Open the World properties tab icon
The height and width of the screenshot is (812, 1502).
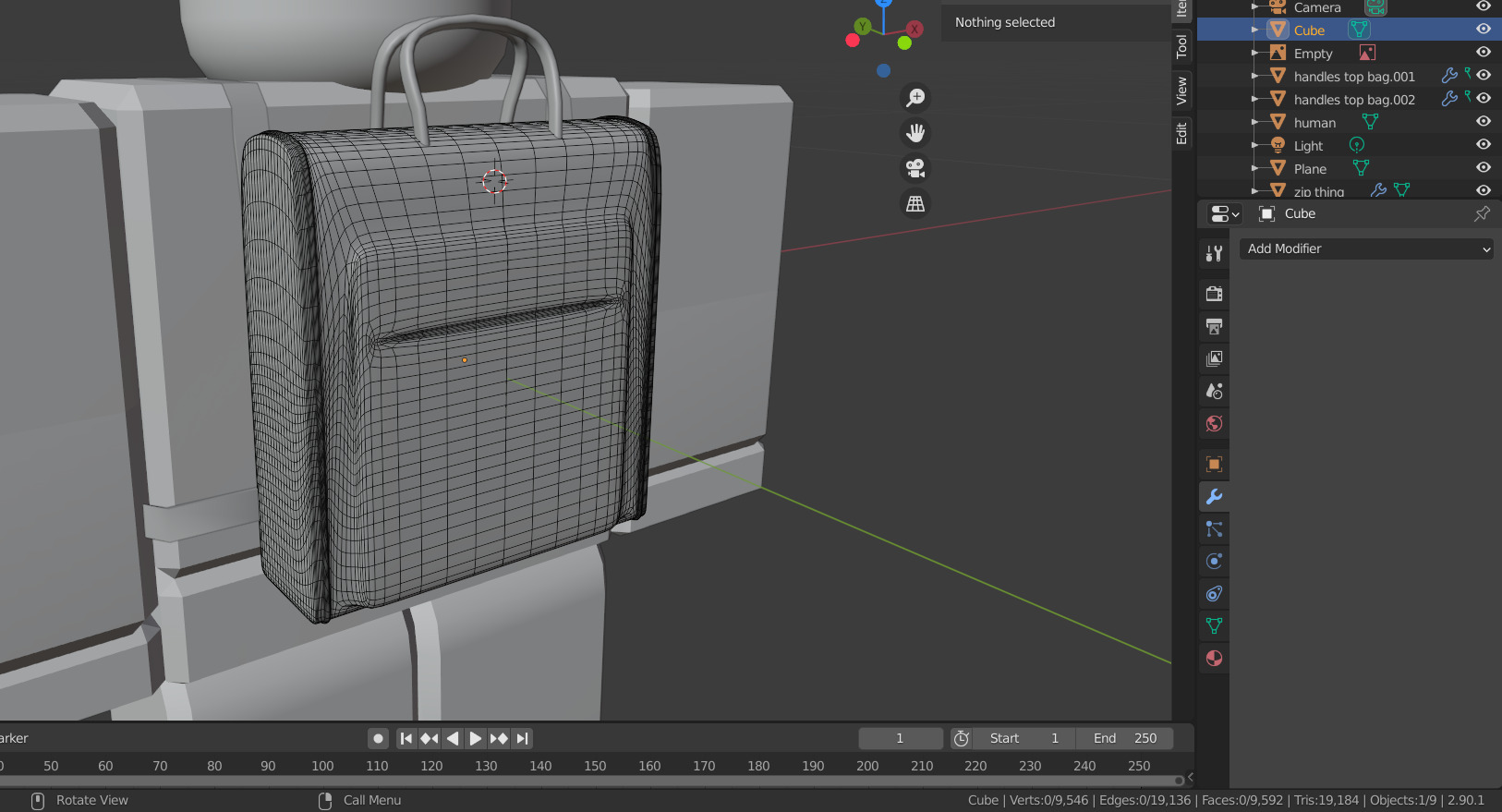click(x=1214, y=424)
